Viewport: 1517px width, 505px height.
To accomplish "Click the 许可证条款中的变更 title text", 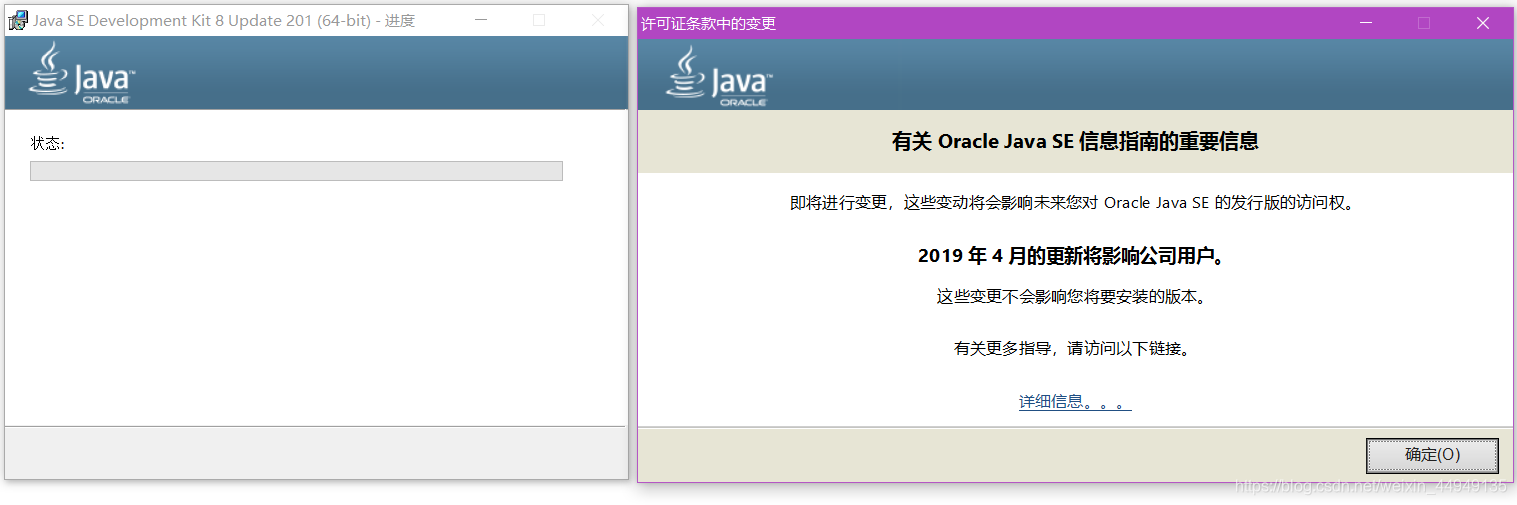I will [x=709, y=24].
